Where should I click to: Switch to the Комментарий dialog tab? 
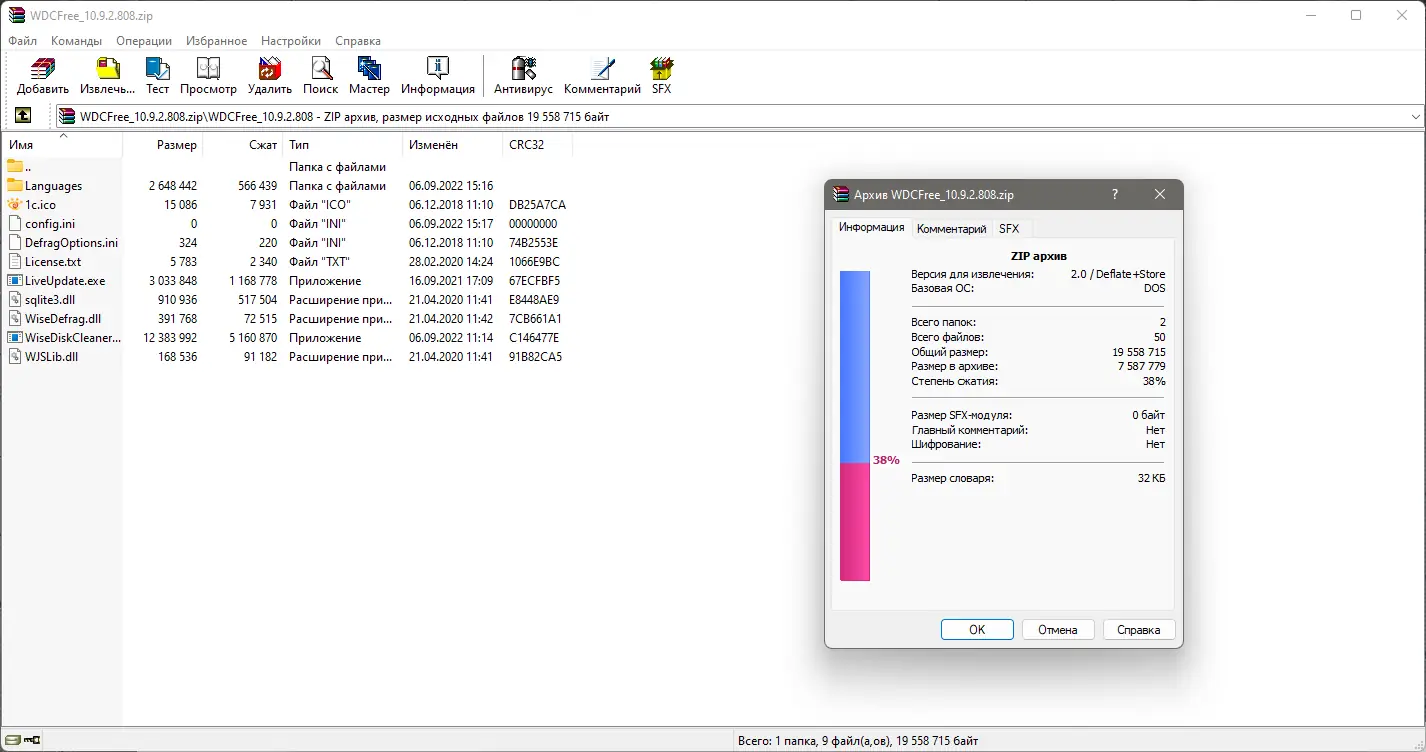(x=951, y=228)
